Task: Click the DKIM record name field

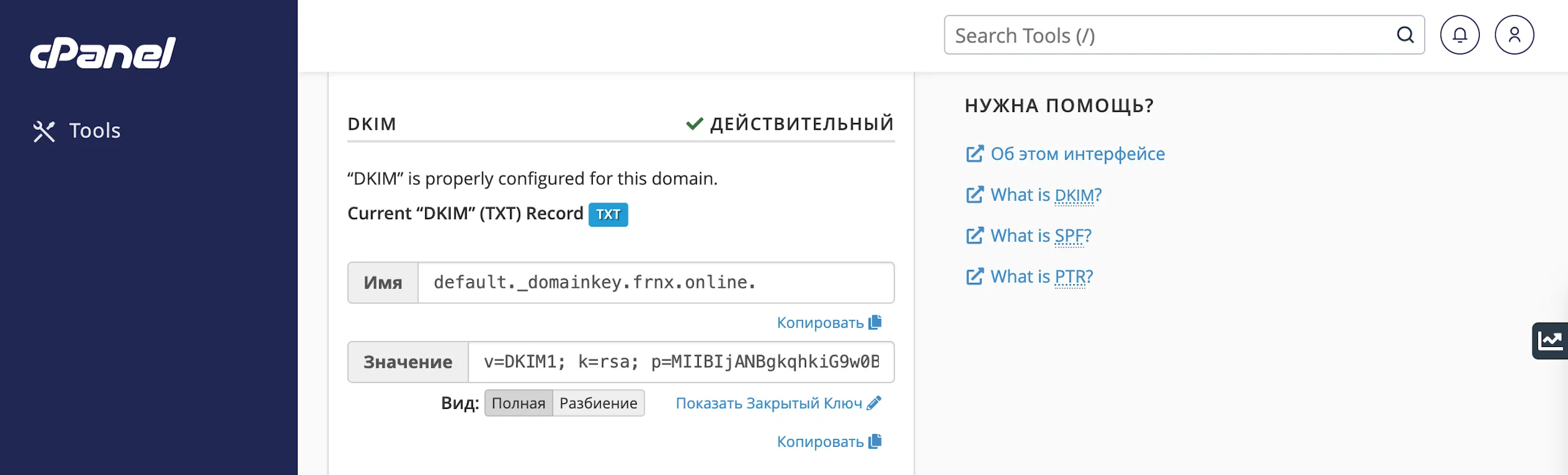Action: pyautogui.click(x=655, y=283)
